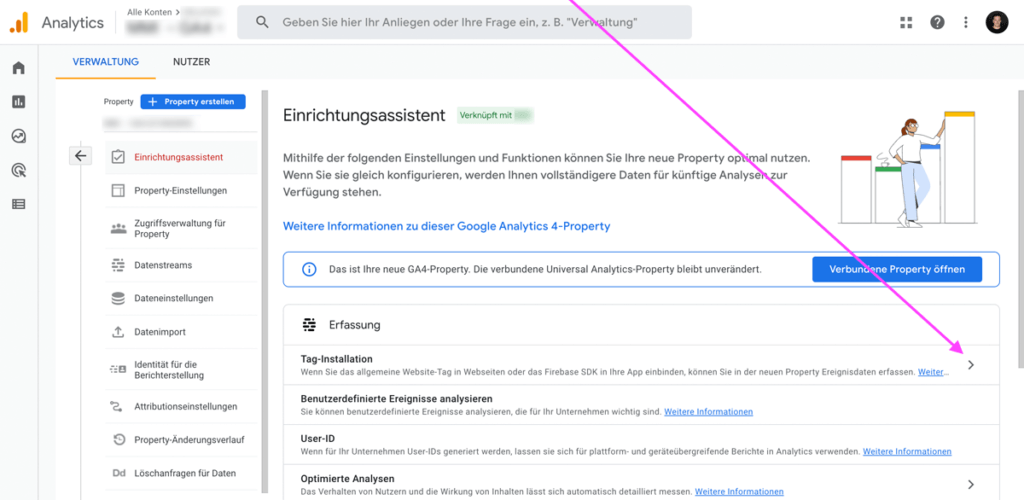This screenshot has width=1024, height=500.
Task: Open the Alle Konten account selector
Action: [175, 22]
